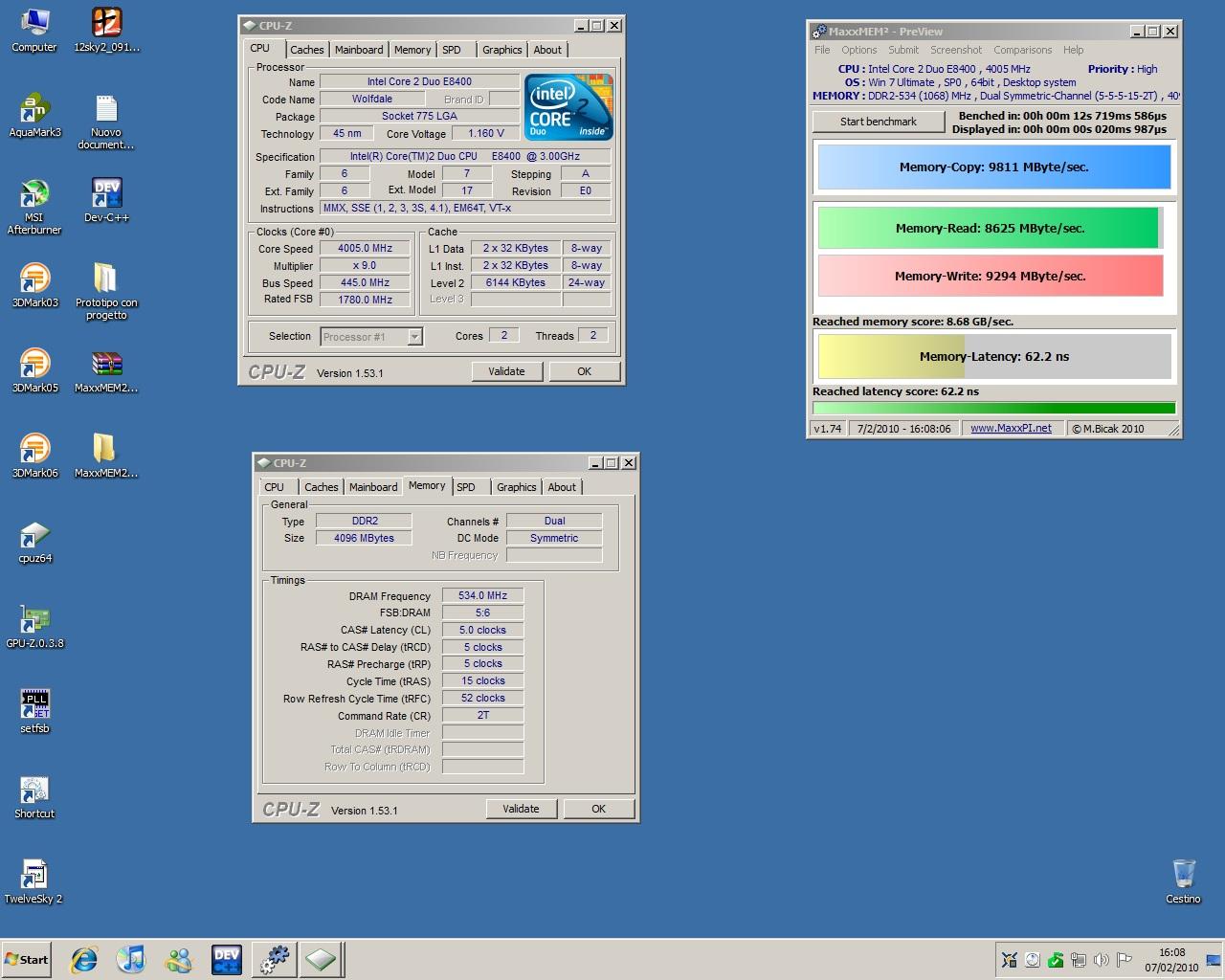
Task: Click OK in the Memory CPU-Z window
Action: [598, 809]
